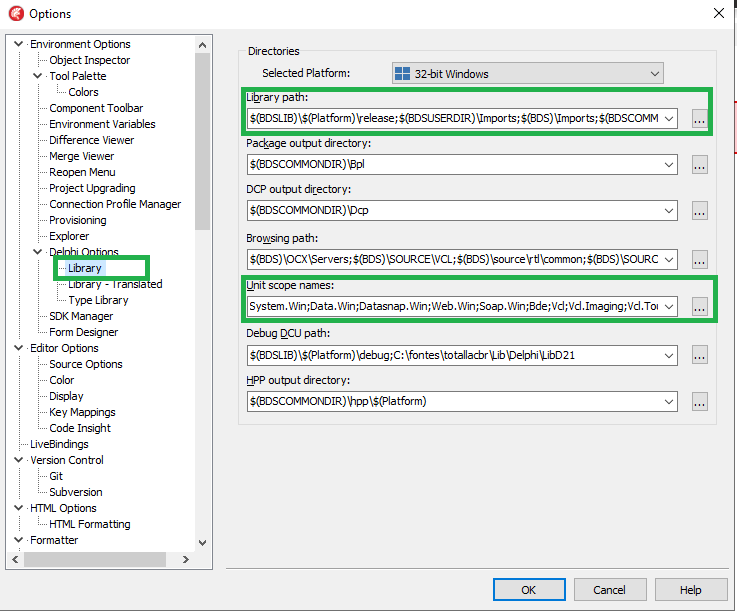Expand Package output directory dropdown arrow
The width and height of the screenshot is (737, 613).
(x=669, y=165)
